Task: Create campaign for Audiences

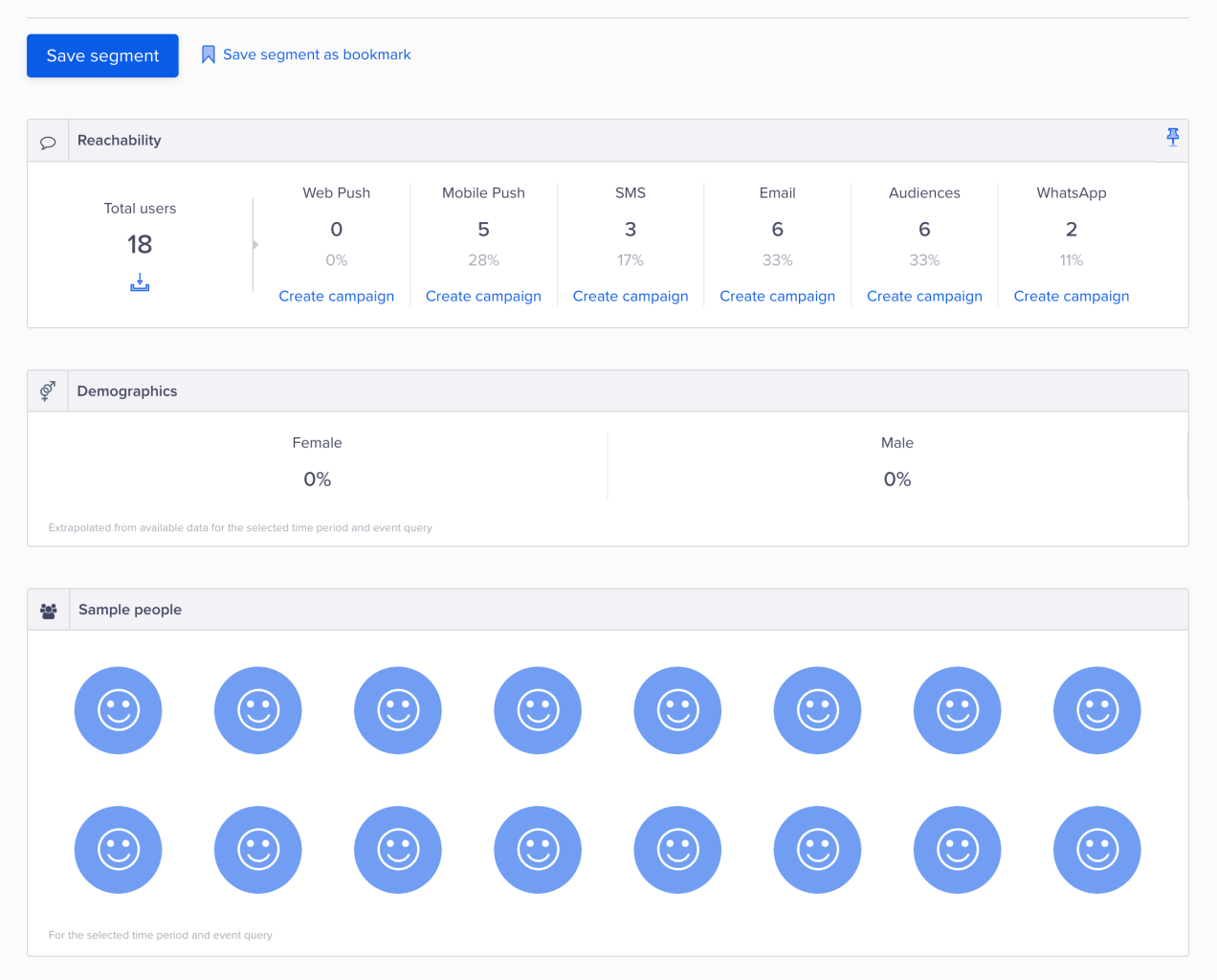Action: point(924,297)
